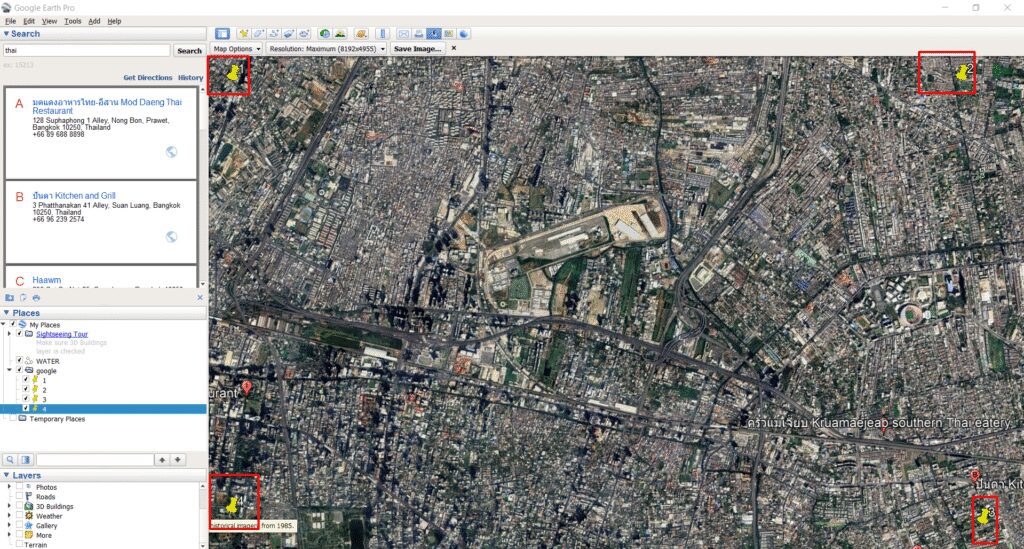
Task: Click yellow pushpin 4 on the map
Action: click(232, 505)
